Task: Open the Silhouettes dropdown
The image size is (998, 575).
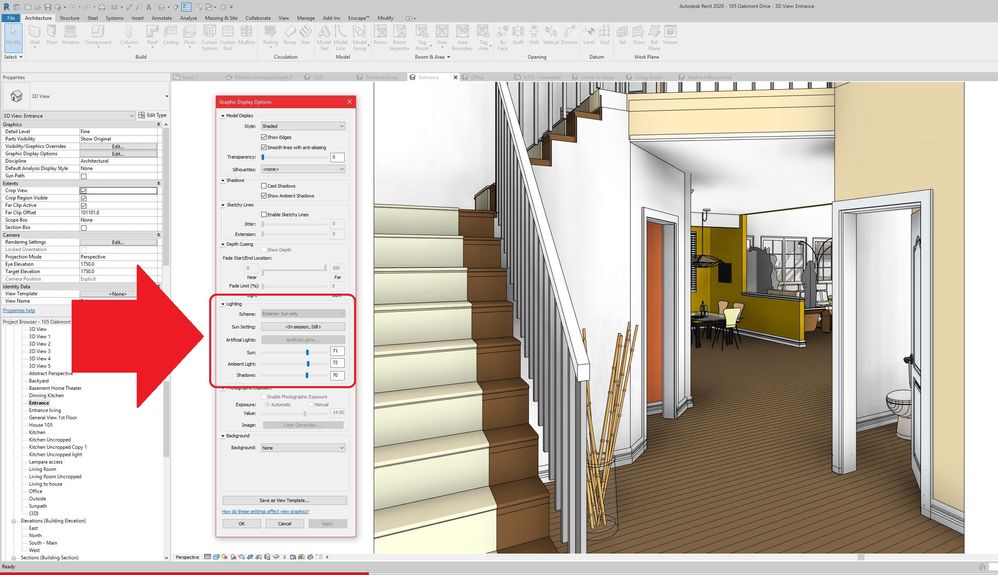Action: click(303, 169)
